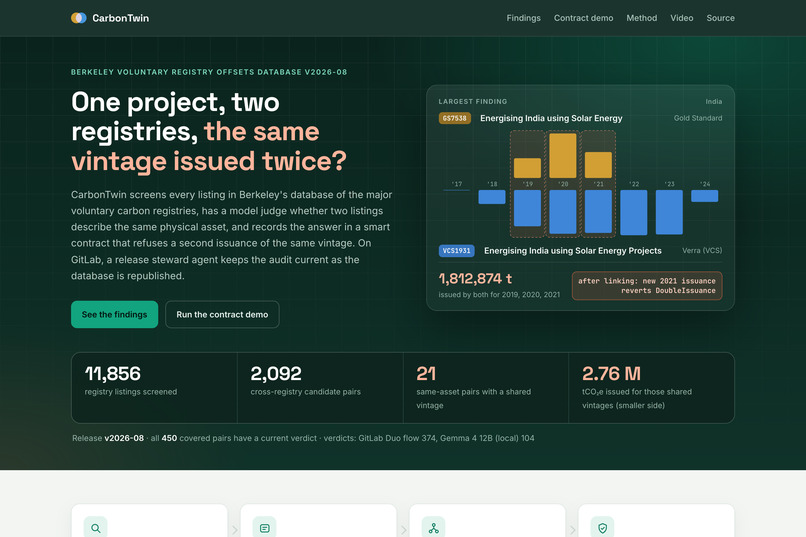Click the See the findings button
Viewport: 806px width, 537px height.
[115, 314]
